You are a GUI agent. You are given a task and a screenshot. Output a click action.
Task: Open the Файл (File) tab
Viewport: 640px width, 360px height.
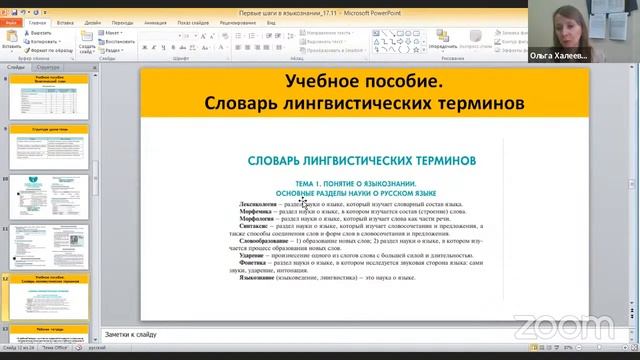11,23
